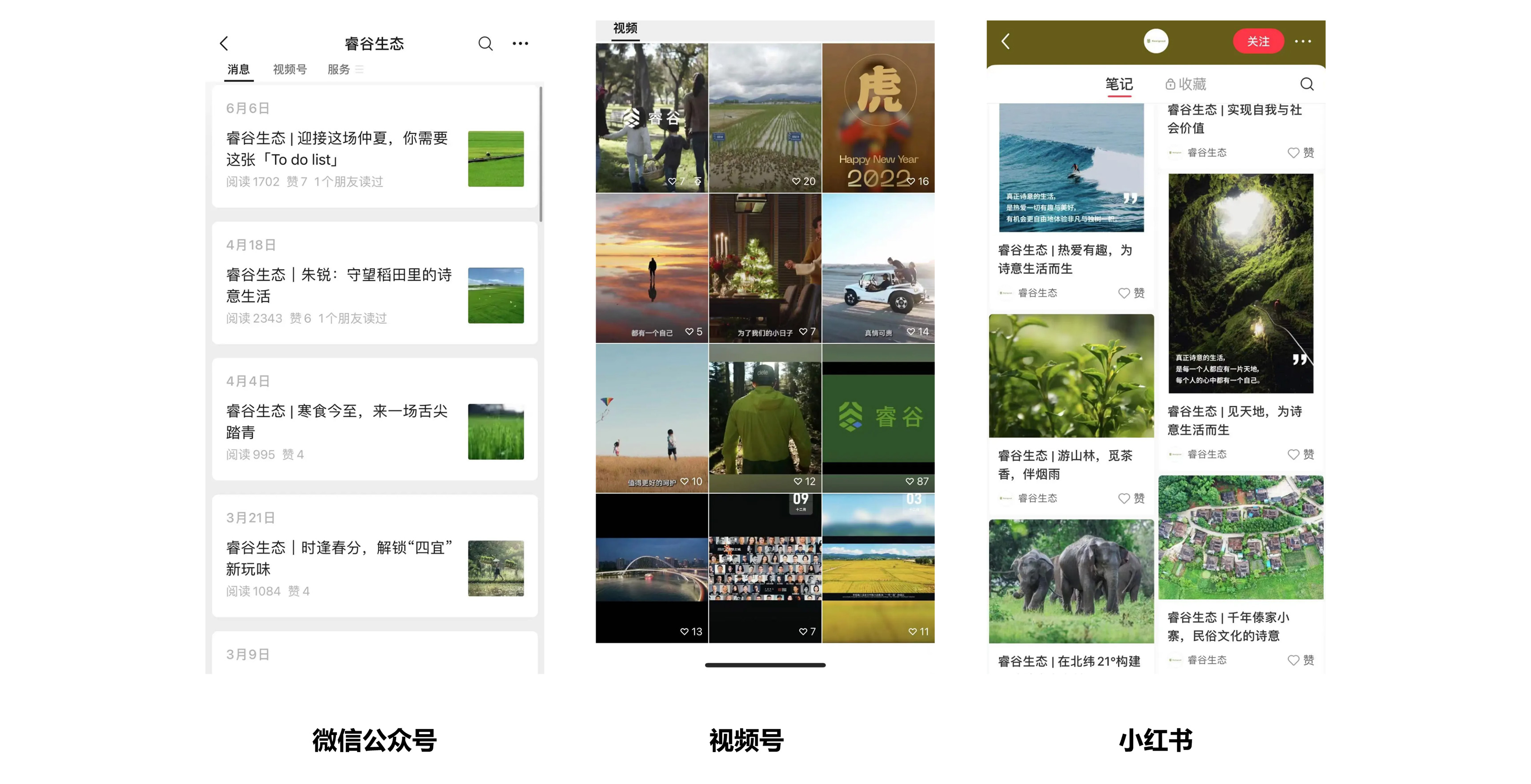1531x784 pixels.
Task: Open the 实现自我与社会价值 note title
Action: [1235, 118]
